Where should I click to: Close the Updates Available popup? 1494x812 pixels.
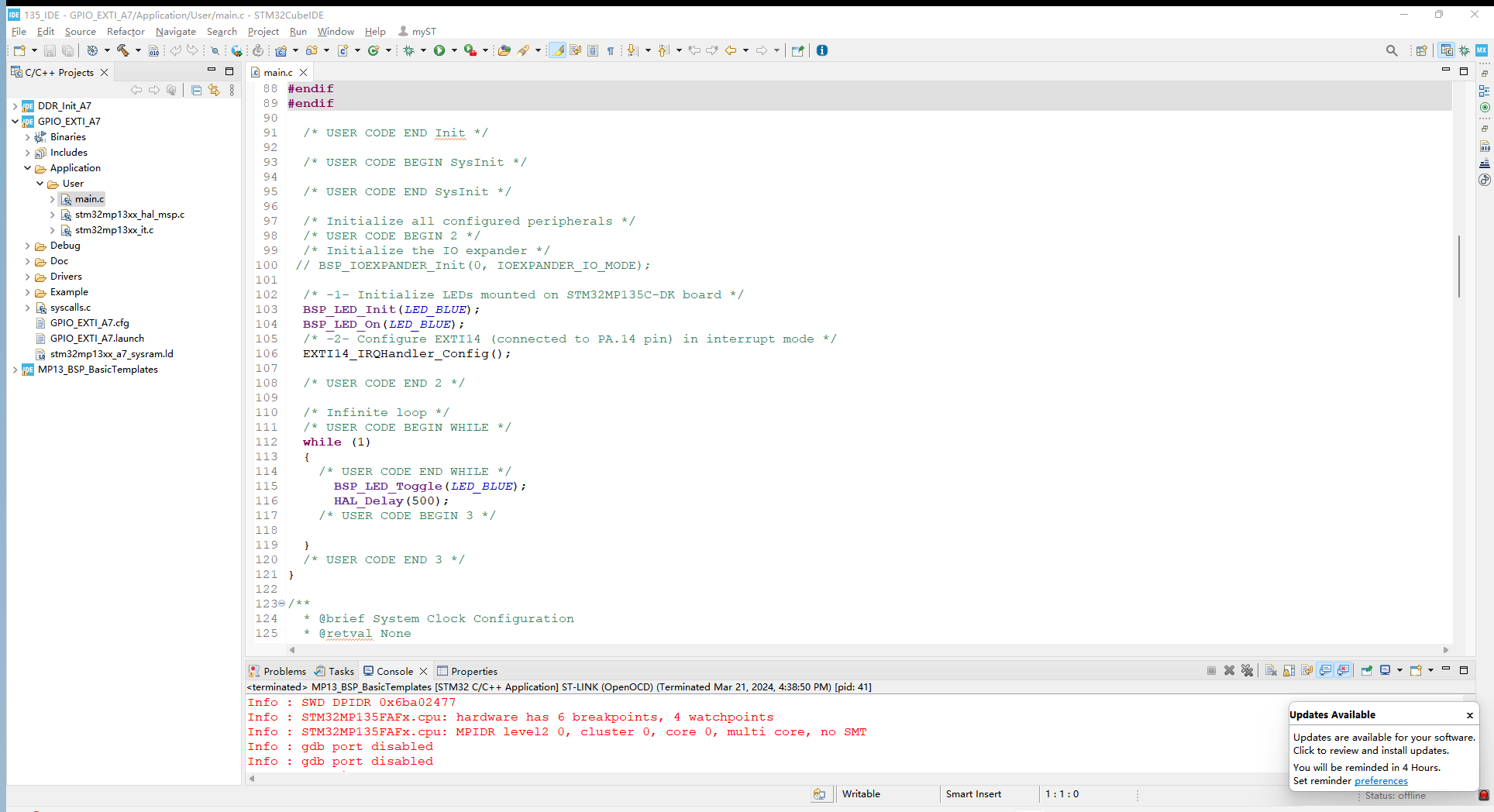point(1469,715)
